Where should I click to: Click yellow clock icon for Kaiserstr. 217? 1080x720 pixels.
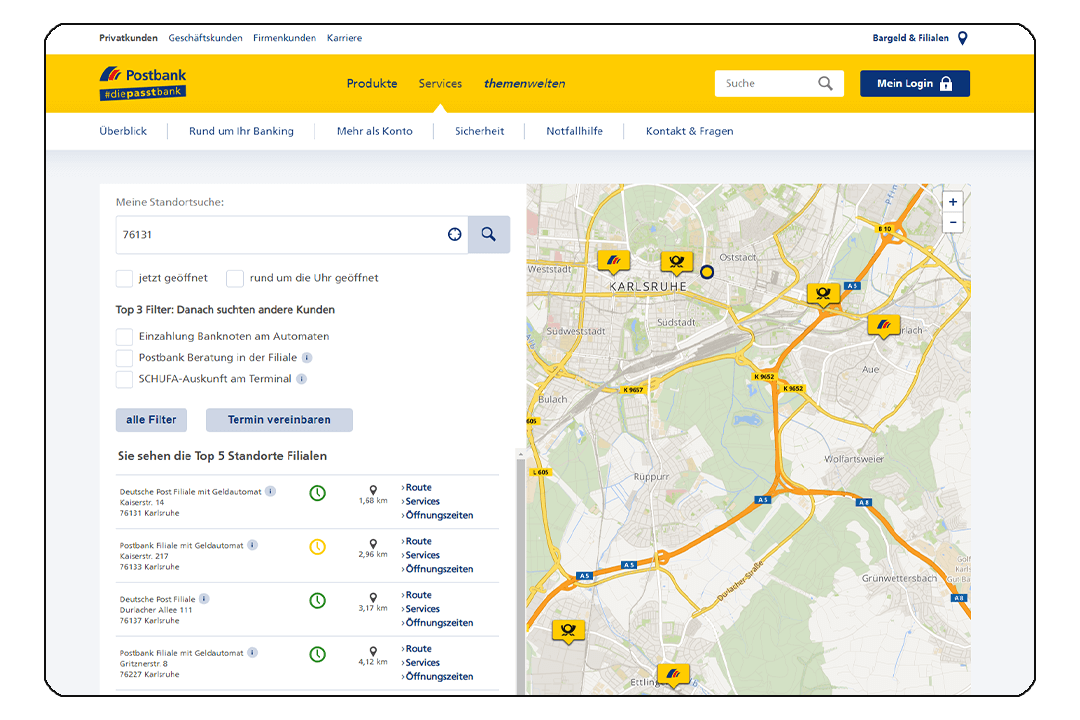pyautogui.click(x=318, y=547)
